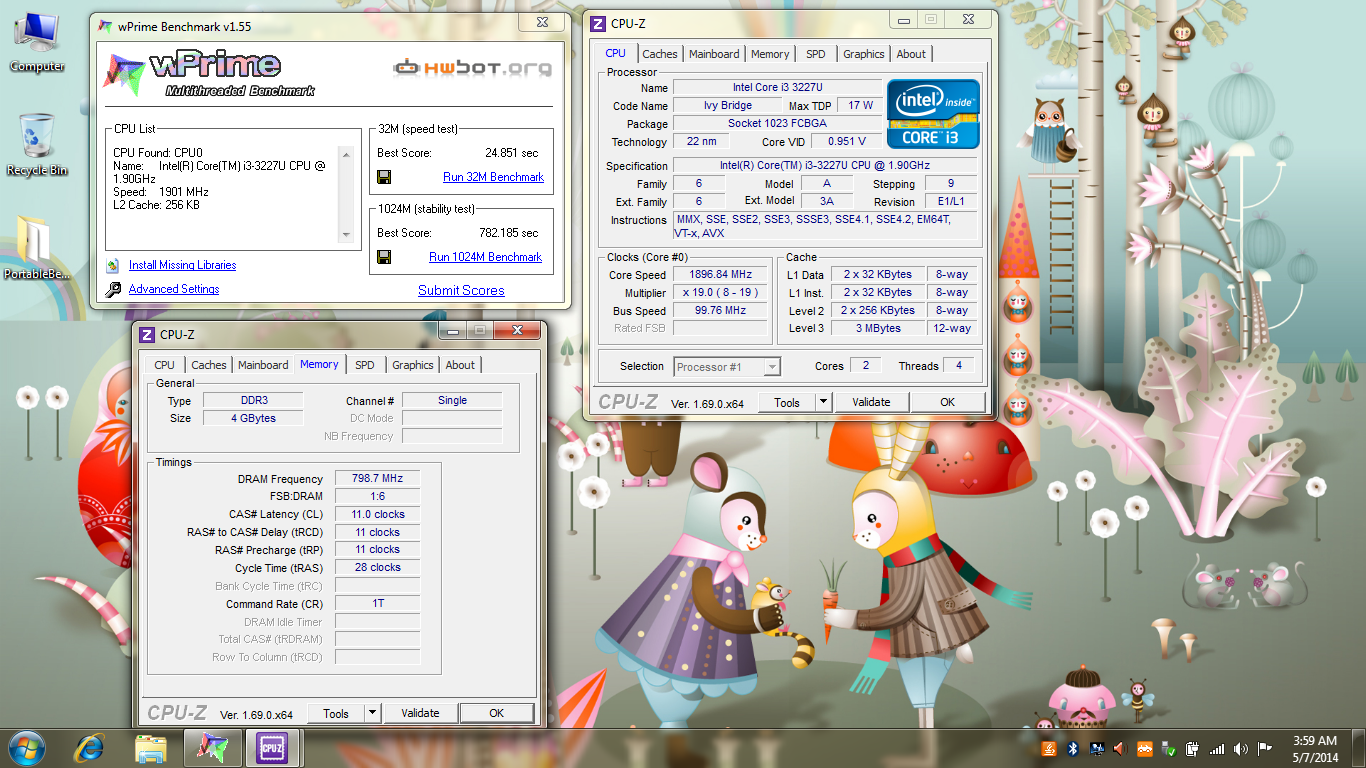Screen dimensions: 1366x768
Task: Click the Windows Start button
Action: [27, 747]
